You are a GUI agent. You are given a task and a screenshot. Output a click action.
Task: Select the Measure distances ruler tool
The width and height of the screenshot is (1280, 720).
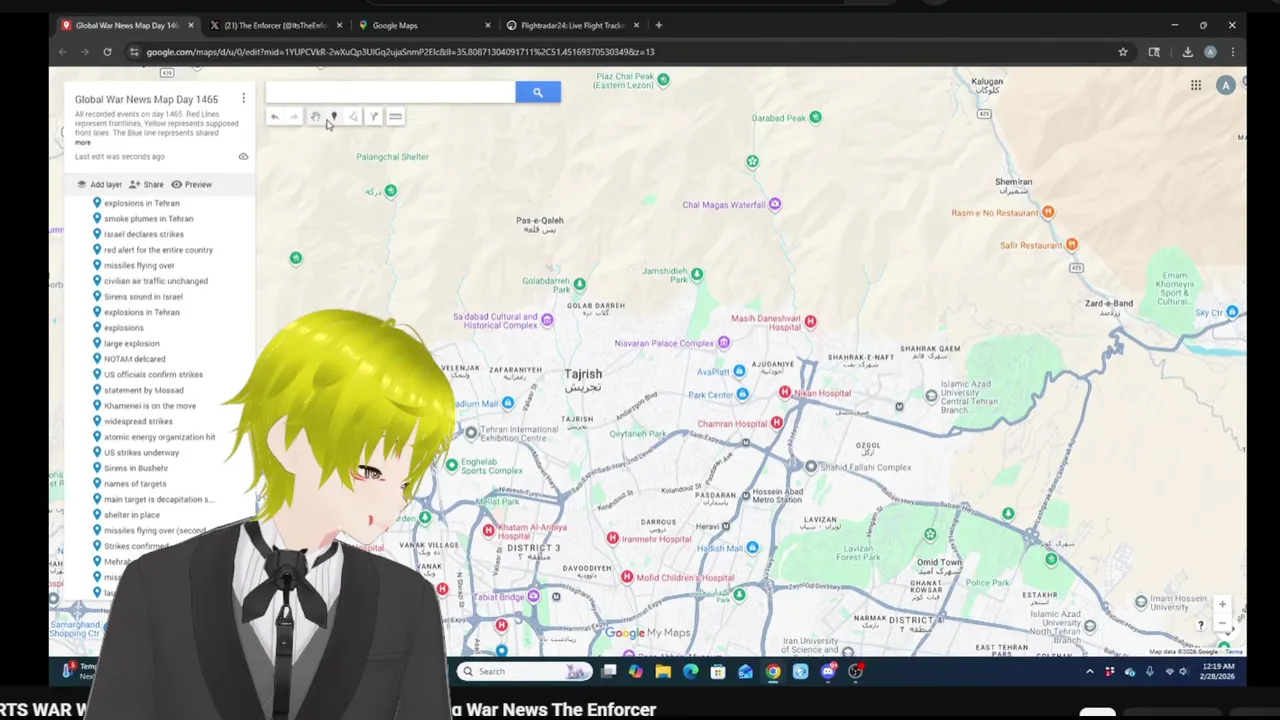click(395, 117)
